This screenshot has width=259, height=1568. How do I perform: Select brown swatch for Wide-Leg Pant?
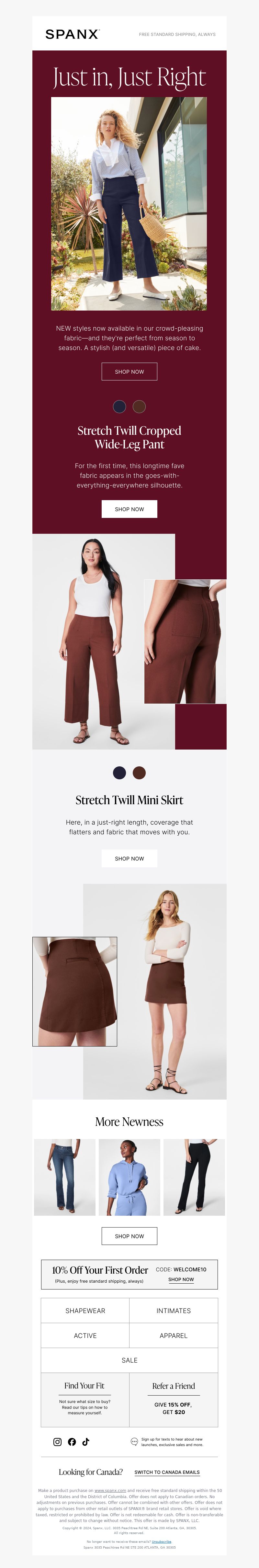click(140, 406)
